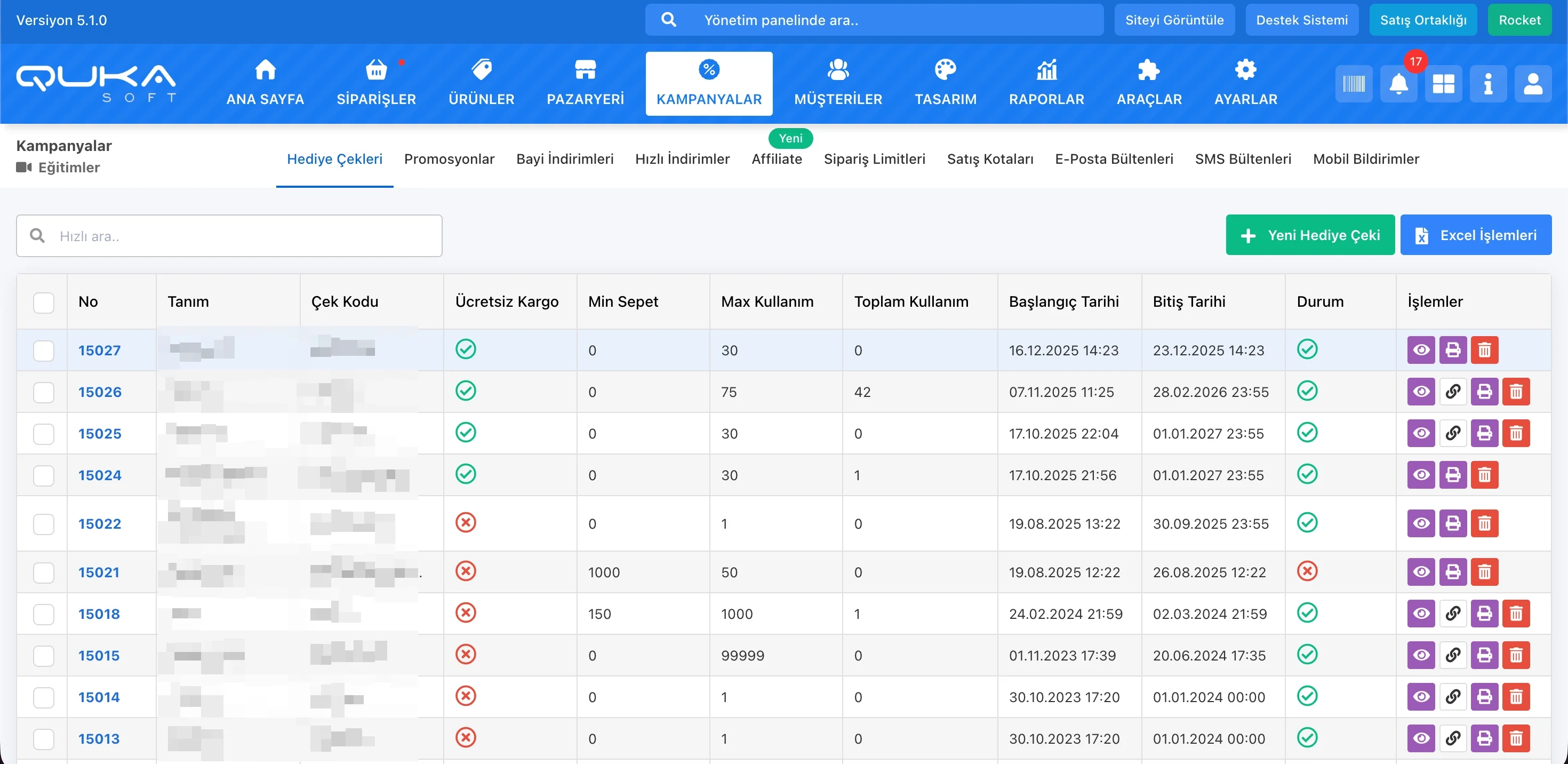The image size is (1568, 764).
Task: Tick the select-all checkbox in table header
Action: pyautogui.click(x=44, y=303)
